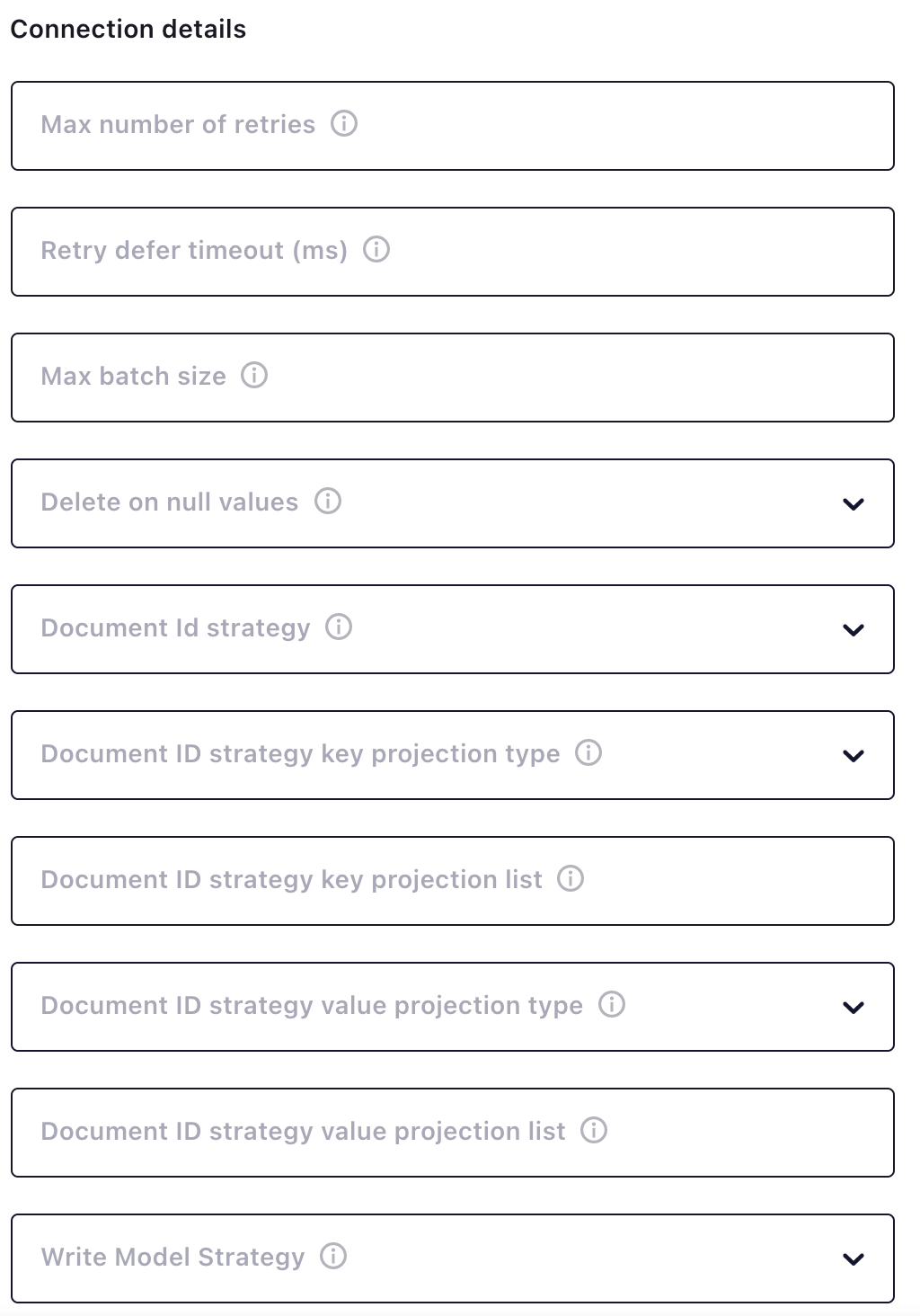The height and width of the screenshot is (1316, 920).
Task: Click info icon beside Max batch size
Action: coord(254,375)
